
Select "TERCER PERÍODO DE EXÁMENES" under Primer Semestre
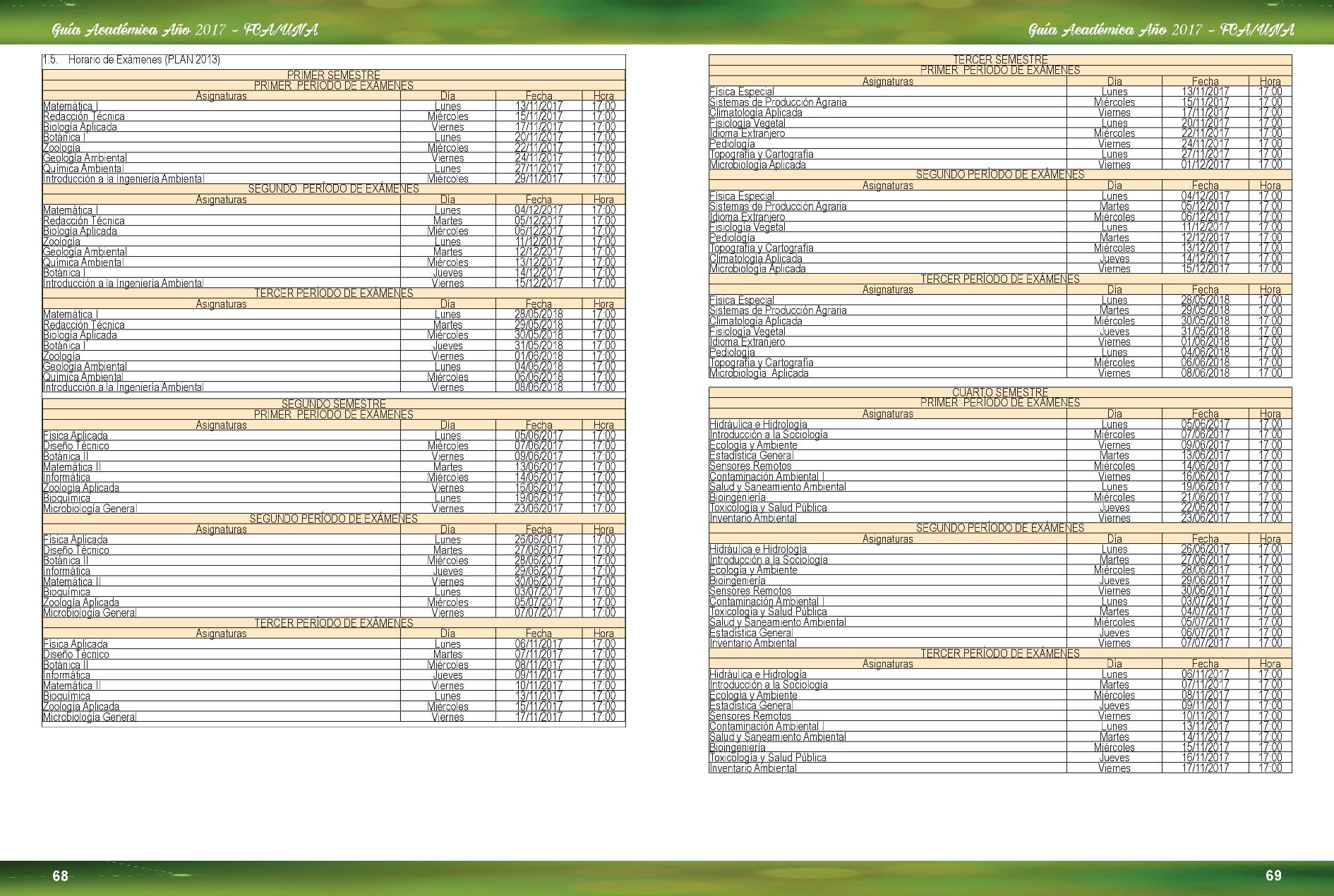click(x=333, y=293)
